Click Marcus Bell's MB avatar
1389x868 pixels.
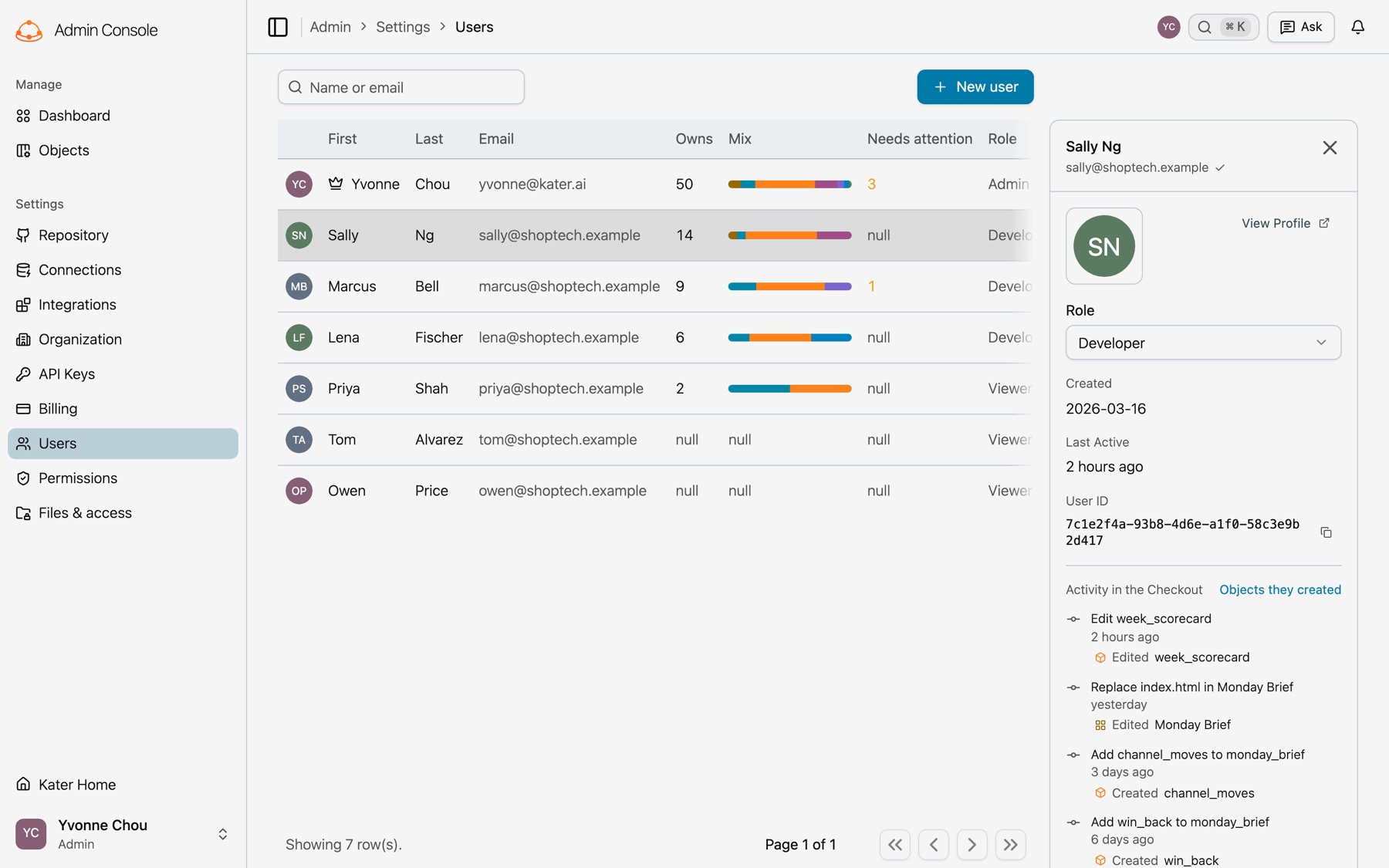coord(299,286)
